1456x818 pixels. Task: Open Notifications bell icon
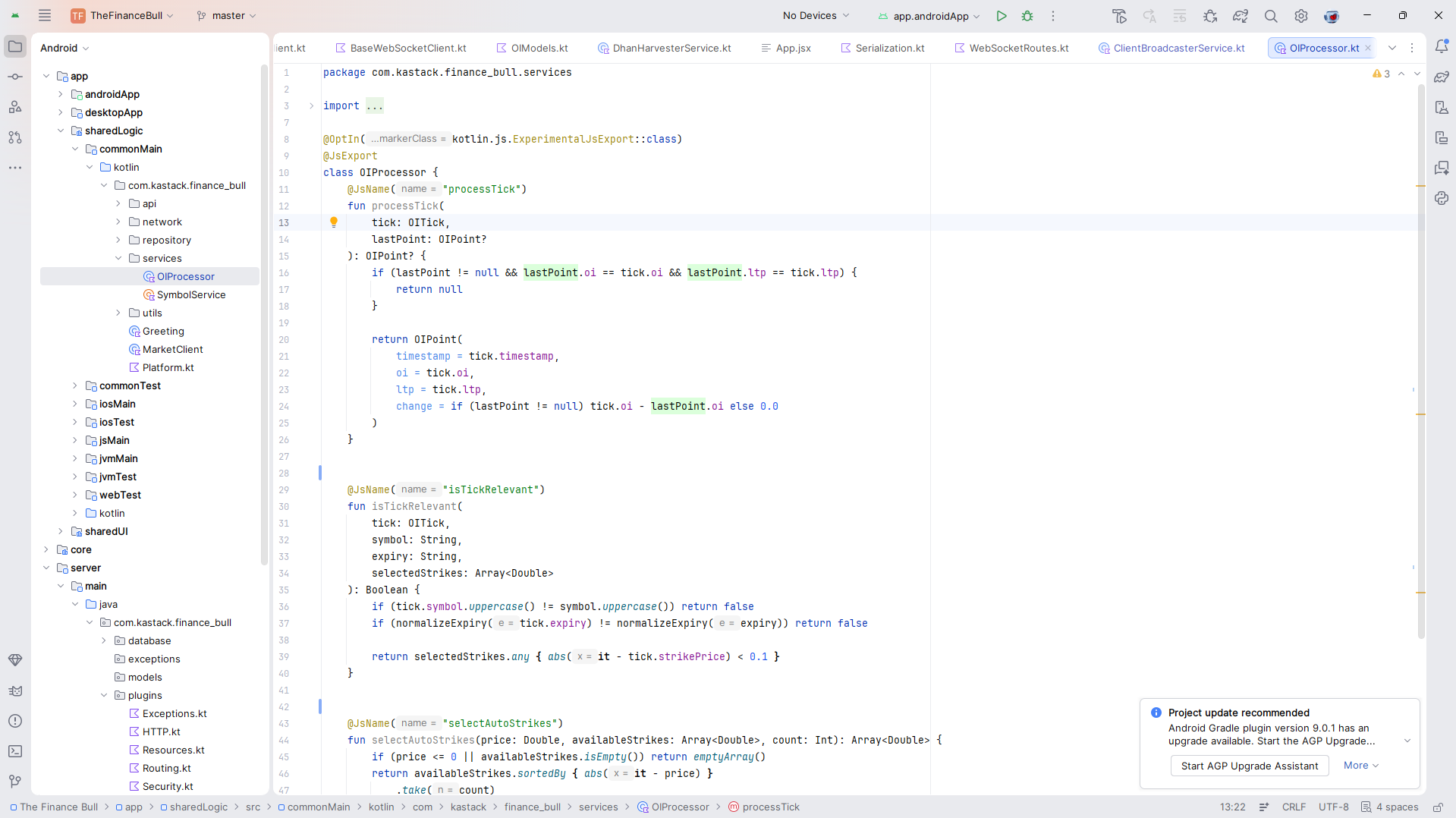pyautogui.click(x=1442, y=46)
